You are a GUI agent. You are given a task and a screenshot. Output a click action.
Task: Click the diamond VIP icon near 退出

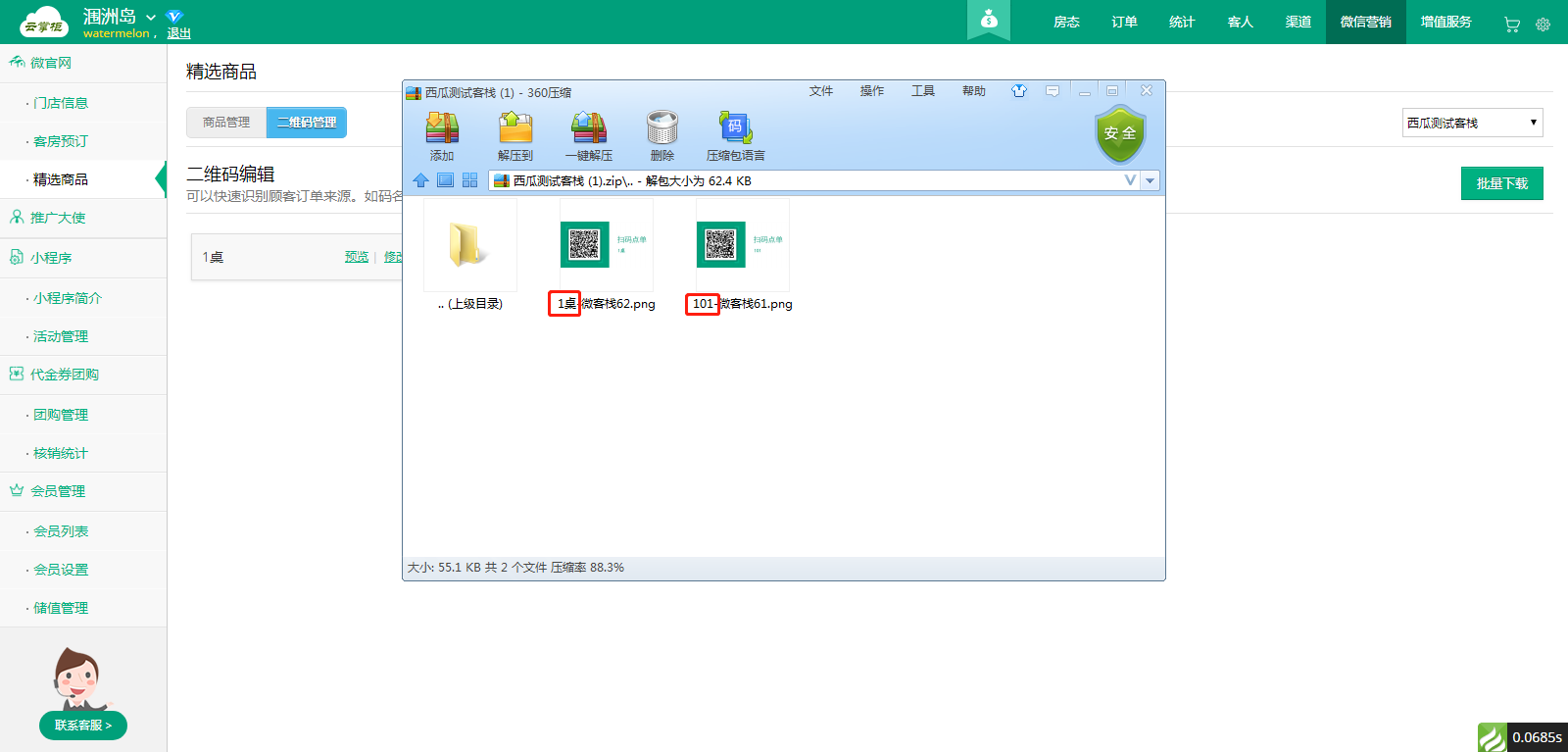click(174, 17)
